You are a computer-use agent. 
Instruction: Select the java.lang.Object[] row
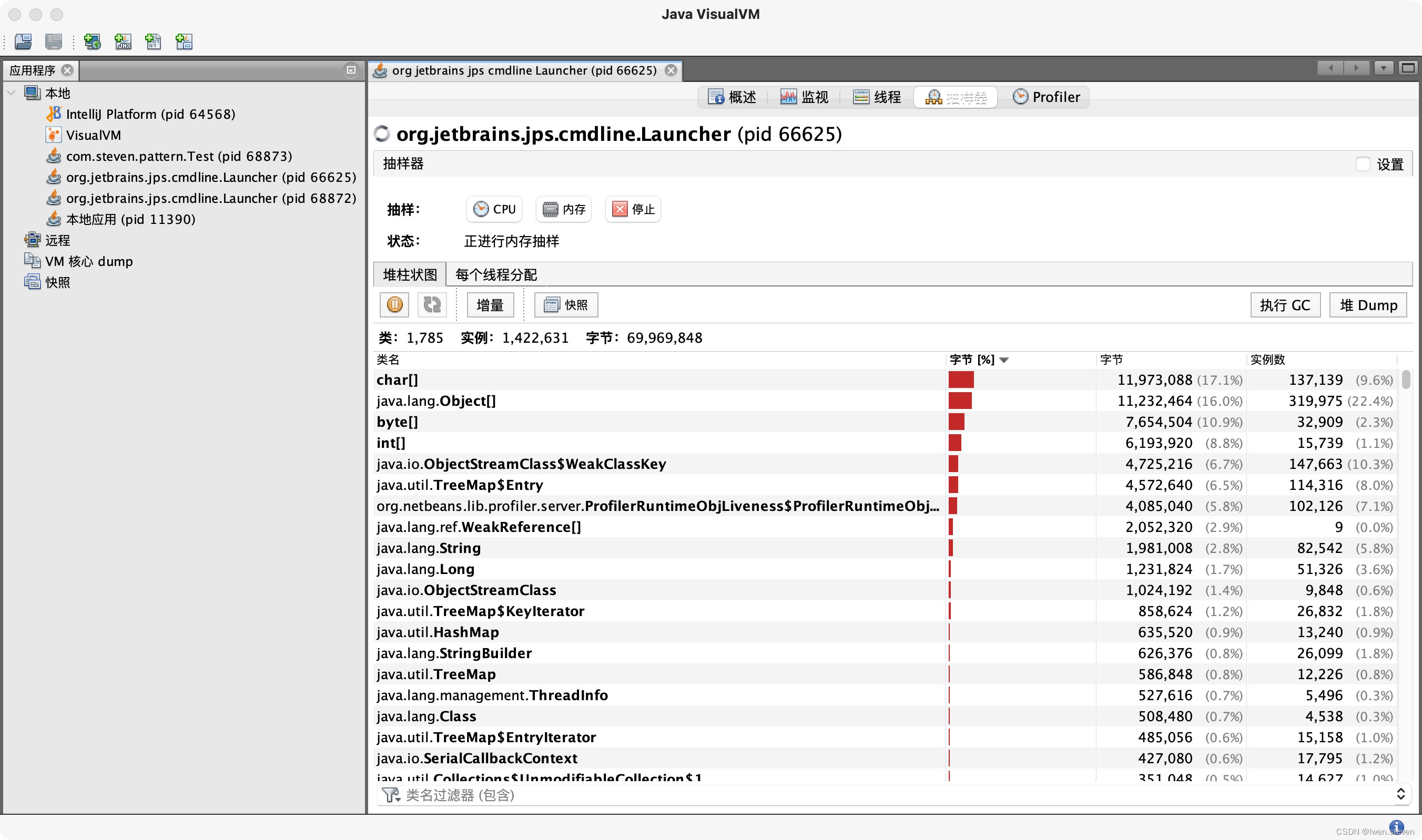click(x=886, y=401)
